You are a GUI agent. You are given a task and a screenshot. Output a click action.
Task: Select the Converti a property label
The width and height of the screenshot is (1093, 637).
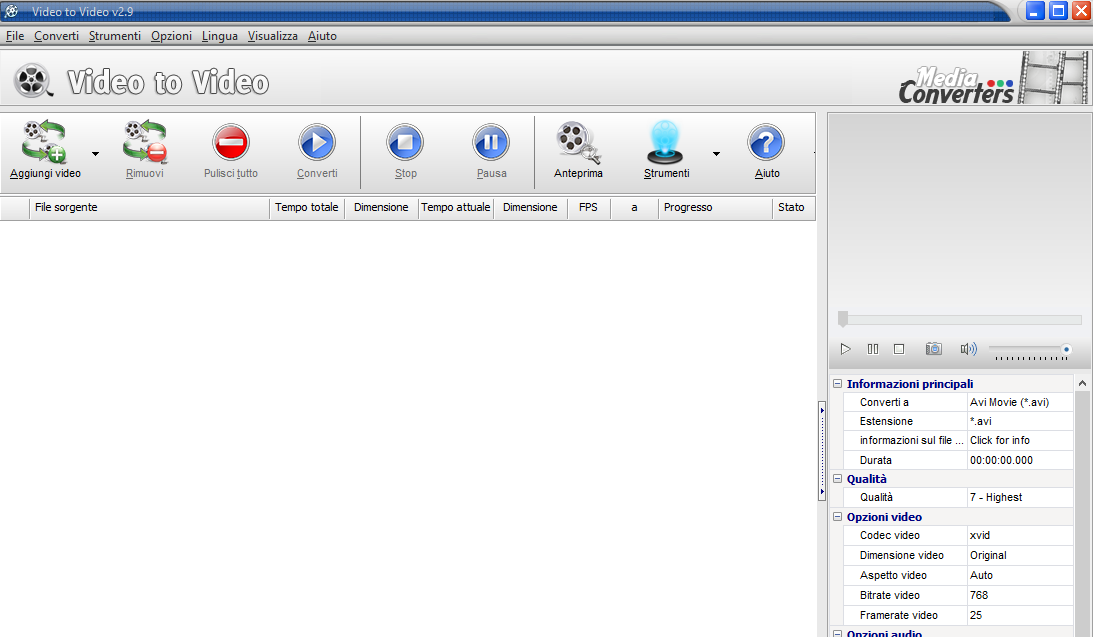coord(884,402)
